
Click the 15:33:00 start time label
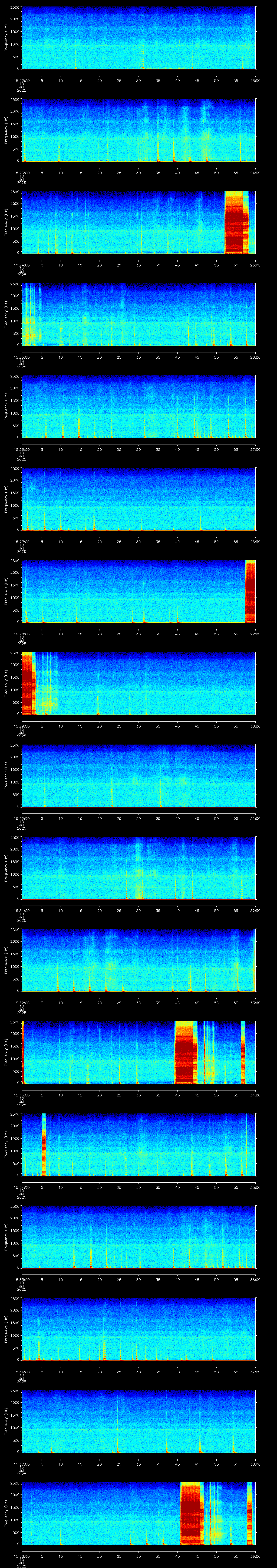pyautogui.click(x=21, y=1095)
